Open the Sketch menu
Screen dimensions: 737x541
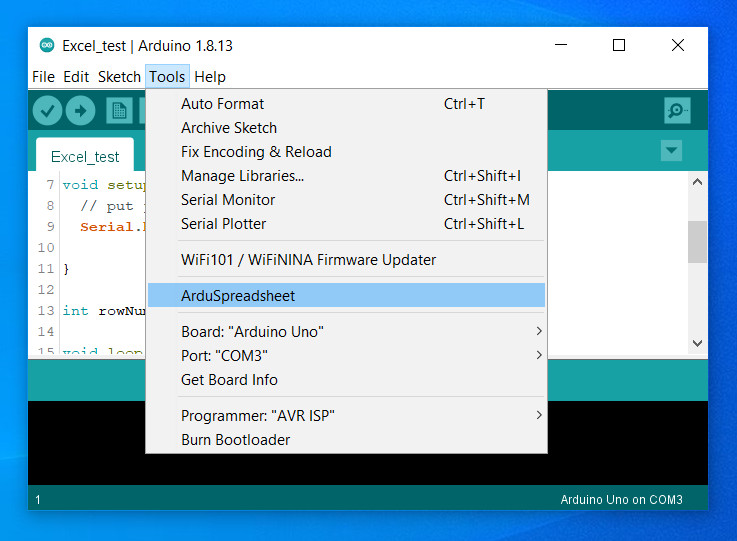coord(119,77)
